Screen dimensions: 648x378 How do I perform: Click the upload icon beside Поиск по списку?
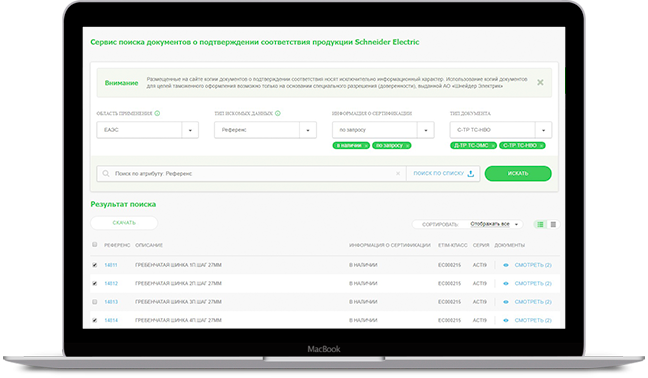click(x=470, y=174)
